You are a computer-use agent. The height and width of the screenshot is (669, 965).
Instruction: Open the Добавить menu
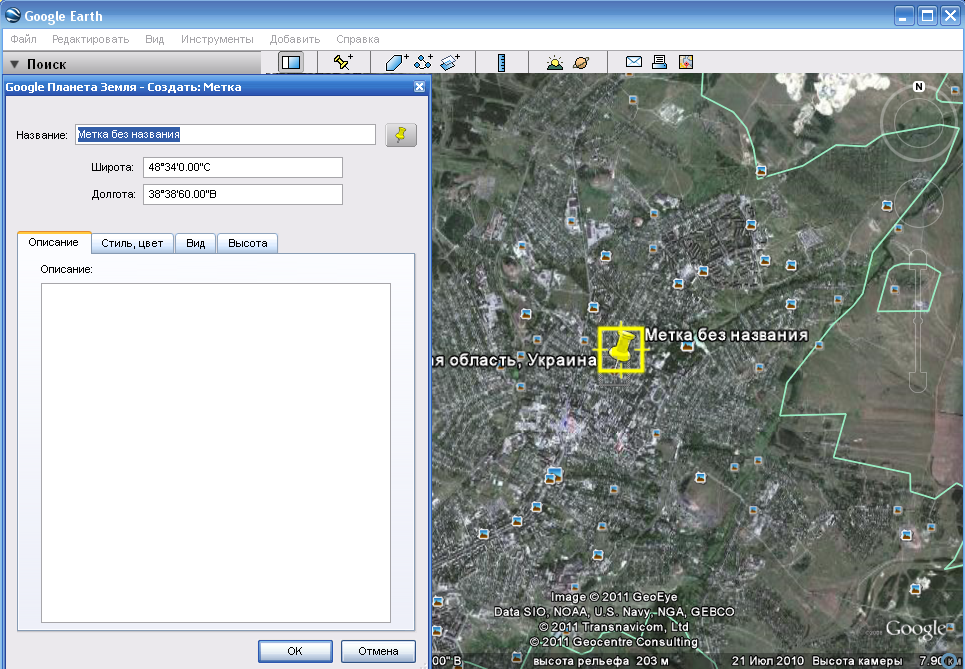(295, 39)
